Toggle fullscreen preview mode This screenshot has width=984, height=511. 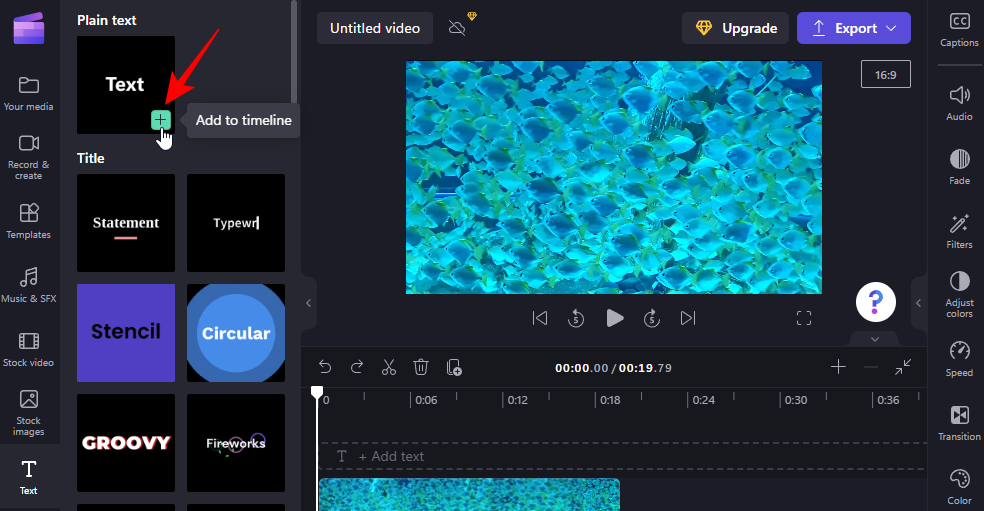click(x=804, y=318)
